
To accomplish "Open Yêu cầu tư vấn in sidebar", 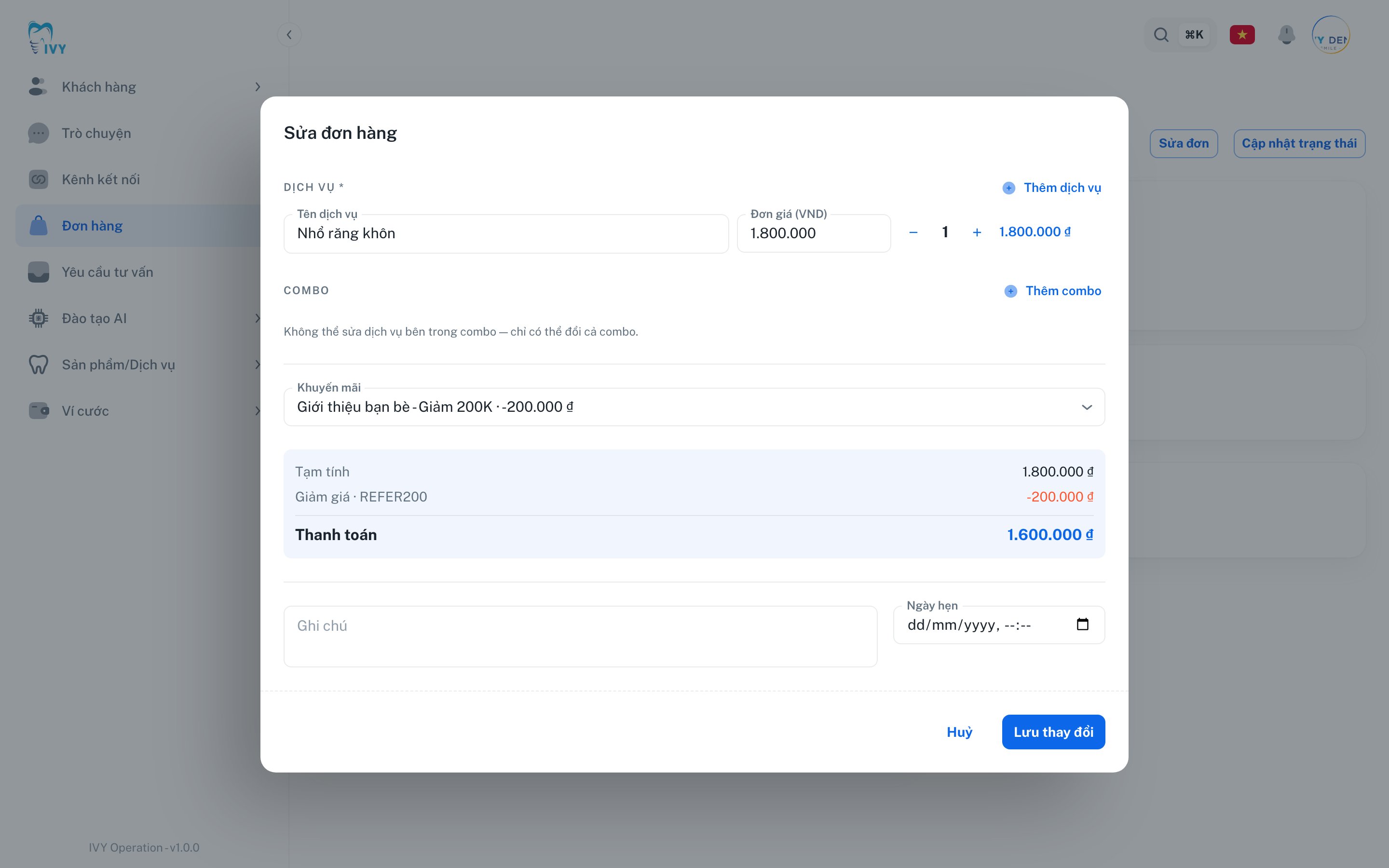I will point(138,272).
